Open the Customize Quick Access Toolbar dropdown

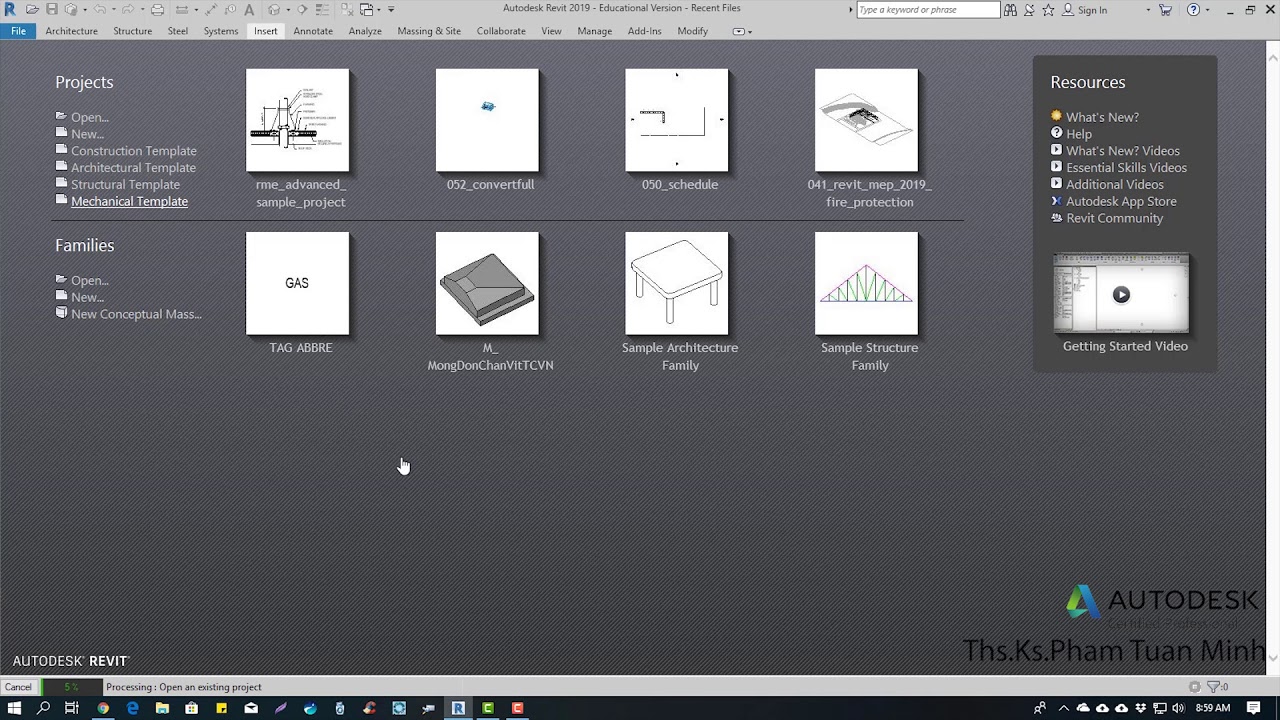point(391,10)
